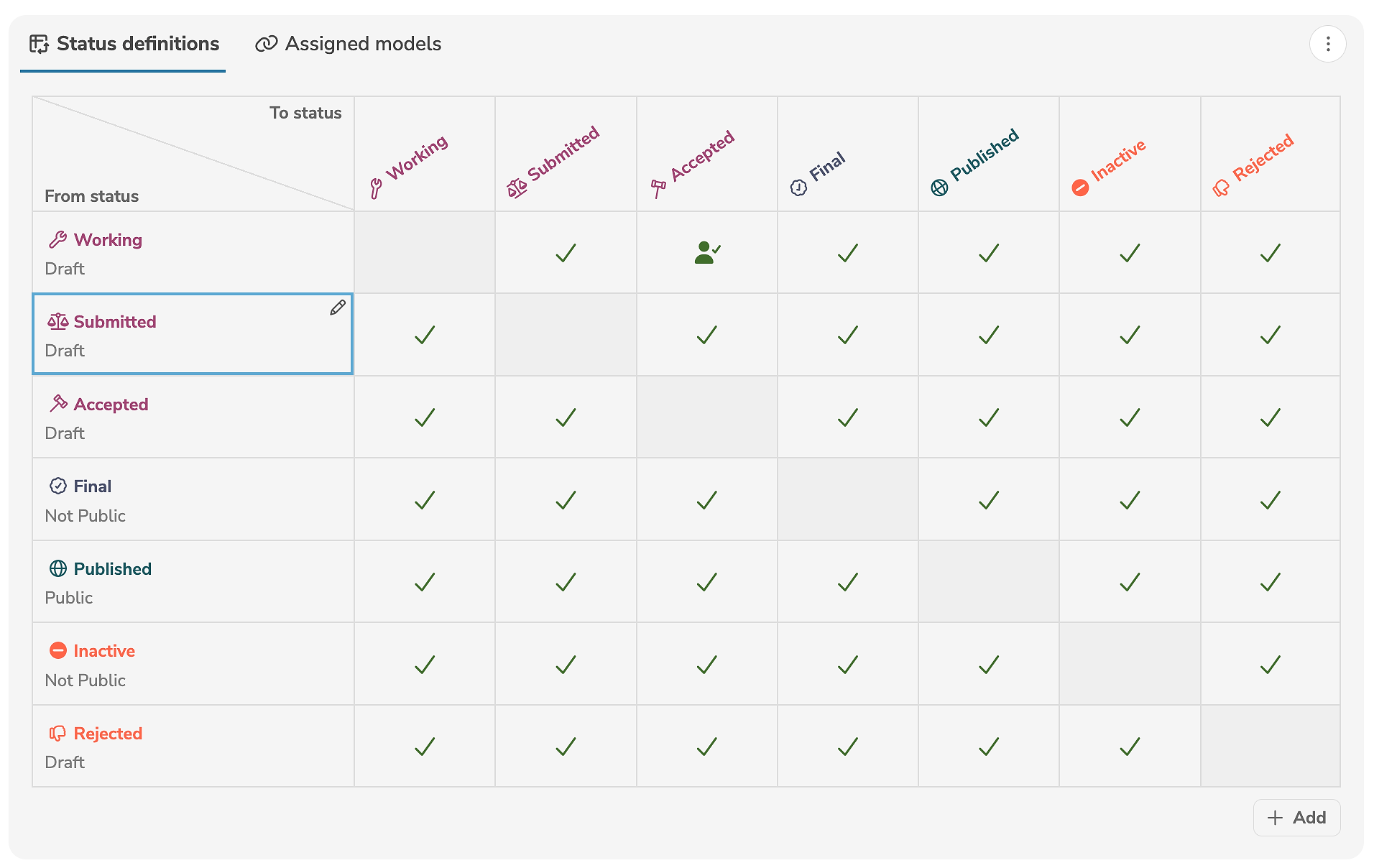The image size is (1374, 868).
Task: Click the minus icon beside Inactive status
Action: coord(59,650)
